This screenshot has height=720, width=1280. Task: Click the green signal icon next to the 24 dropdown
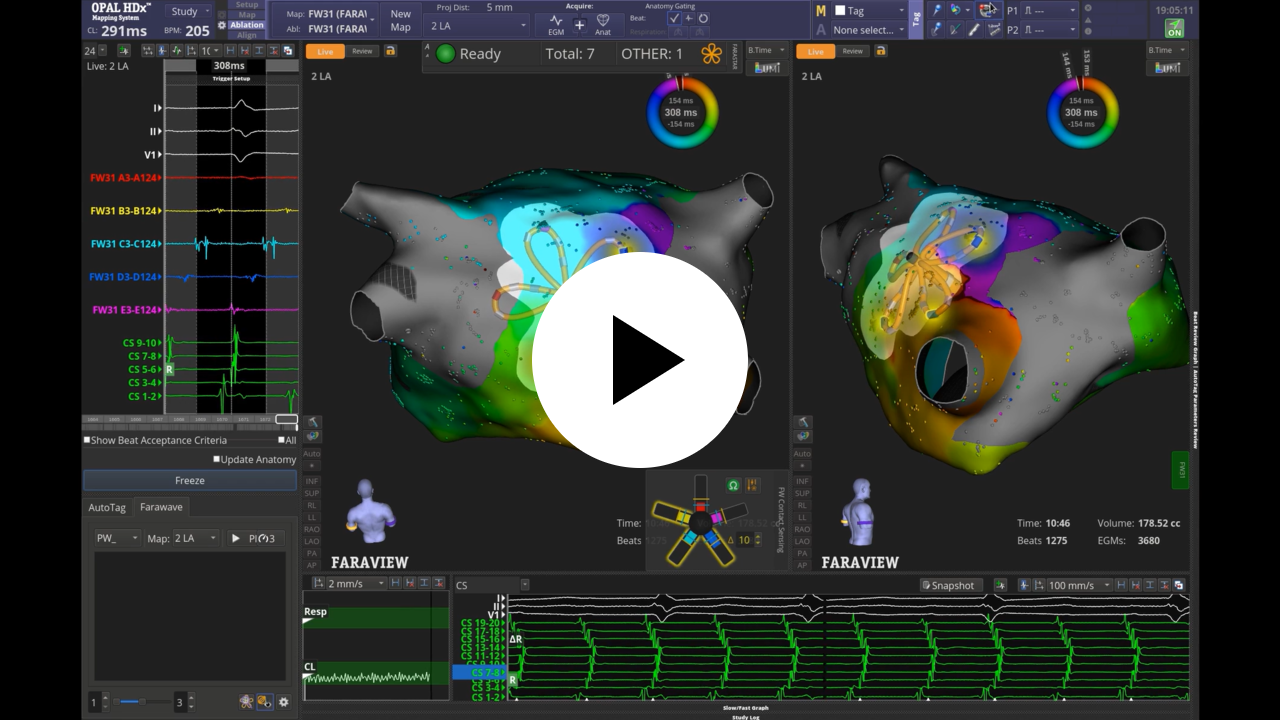pos(124,50)
